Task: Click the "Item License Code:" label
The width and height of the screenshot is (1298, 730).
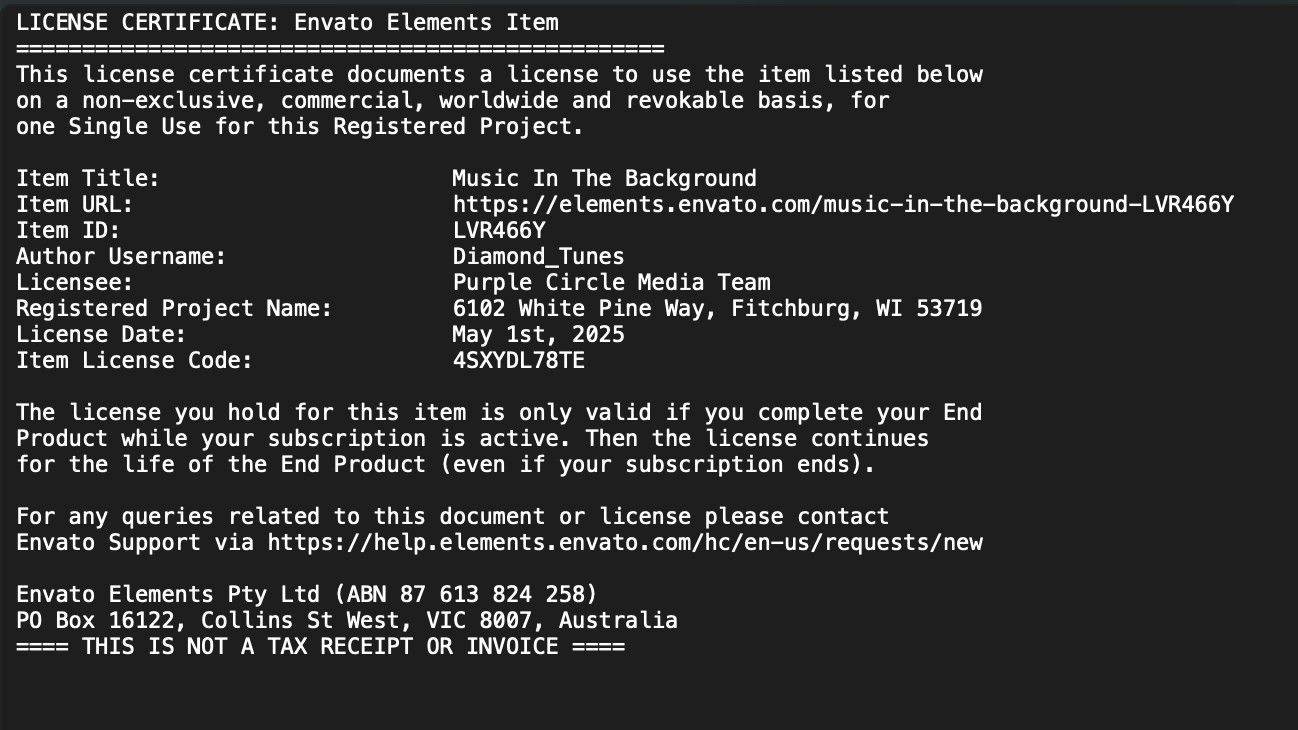Action: click(134, 361)
